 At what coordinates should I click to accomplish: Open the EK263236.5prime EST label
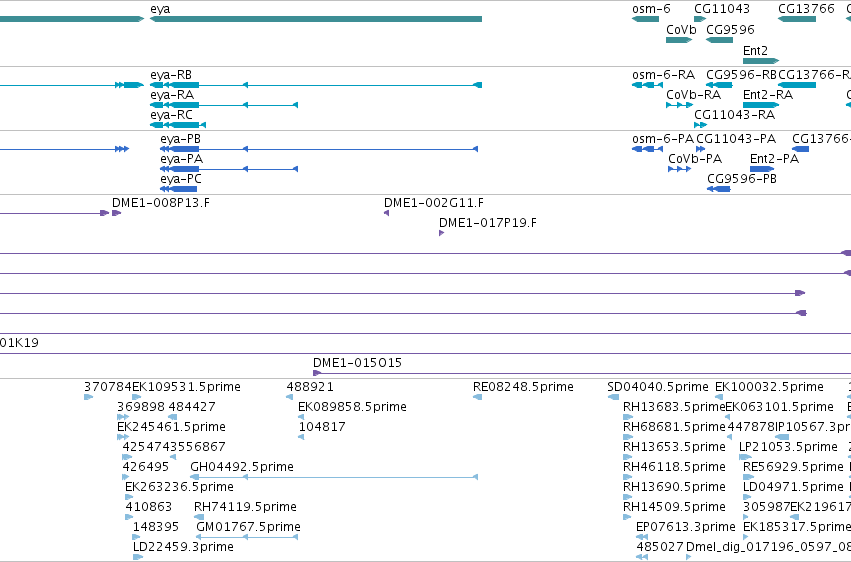tap(179, 487)
